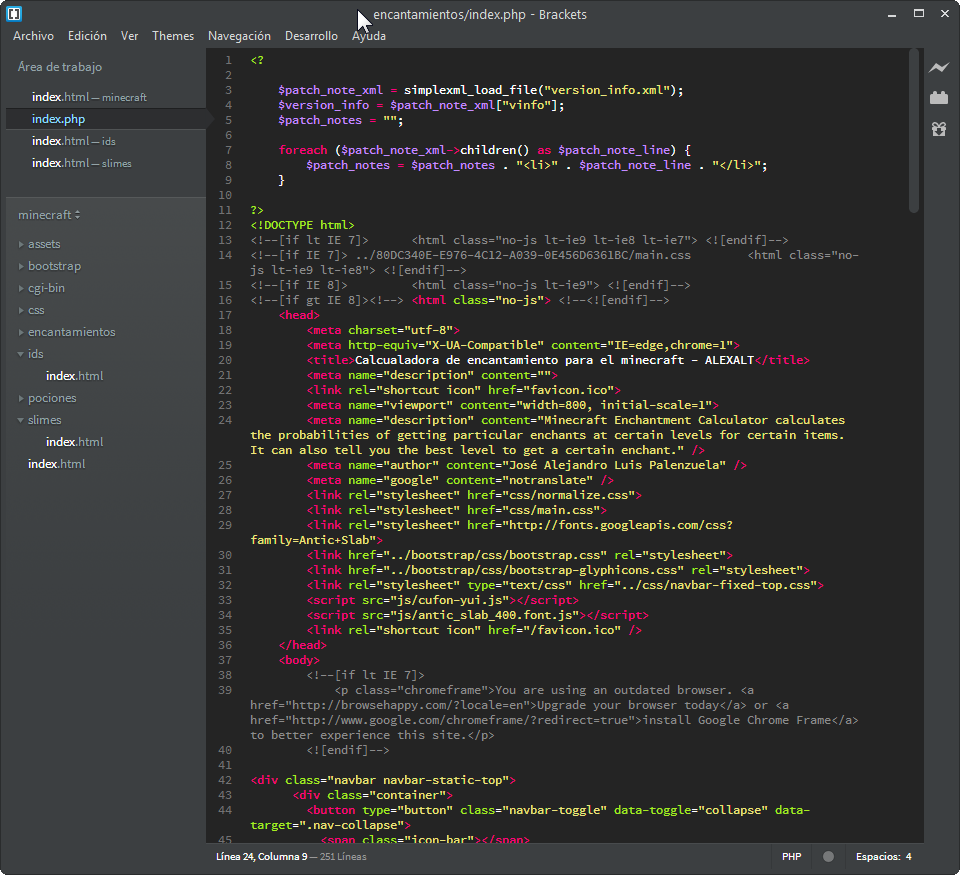Image resolution: width=960 pixels, height=875 pixels.
Task: Click line number 42 in the gutter
Action: coord(225,781)
